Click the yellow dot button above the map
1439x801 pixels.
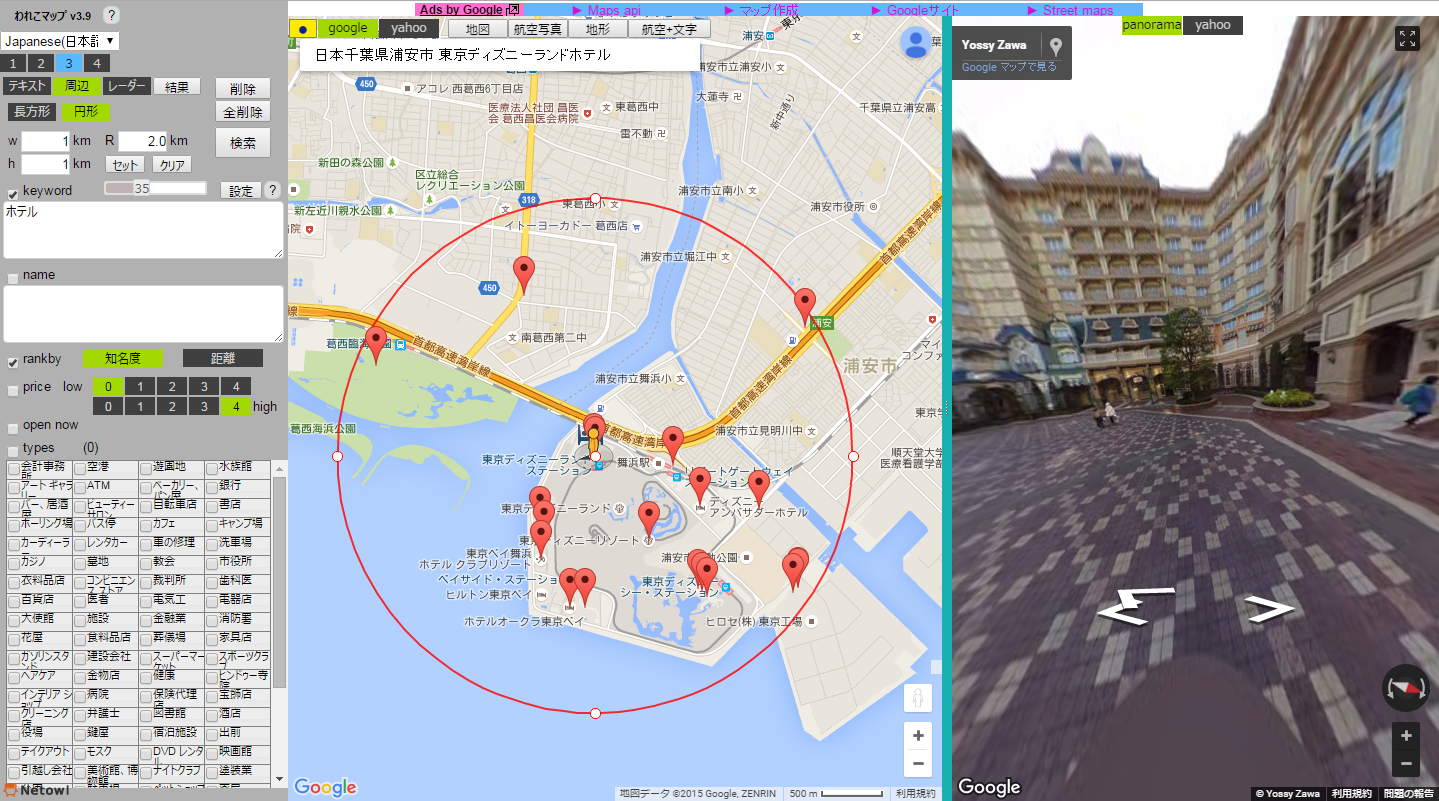tap(303, 28)
